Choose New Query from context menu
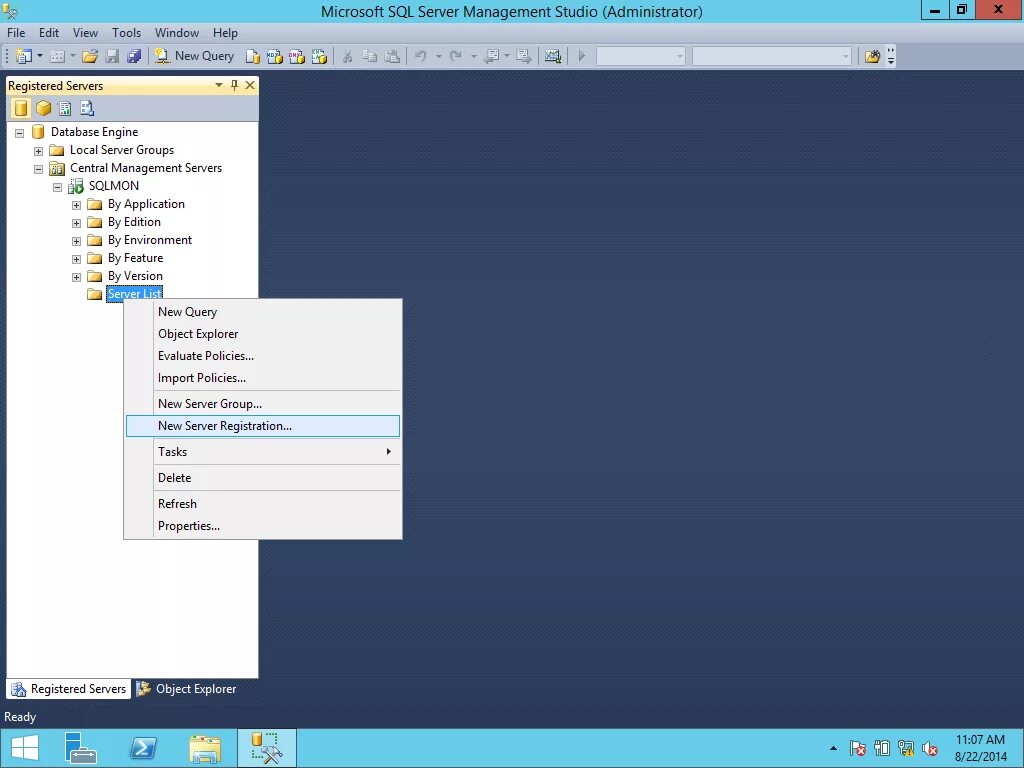This screenshot has width=1024, height=768. point(263,312)
